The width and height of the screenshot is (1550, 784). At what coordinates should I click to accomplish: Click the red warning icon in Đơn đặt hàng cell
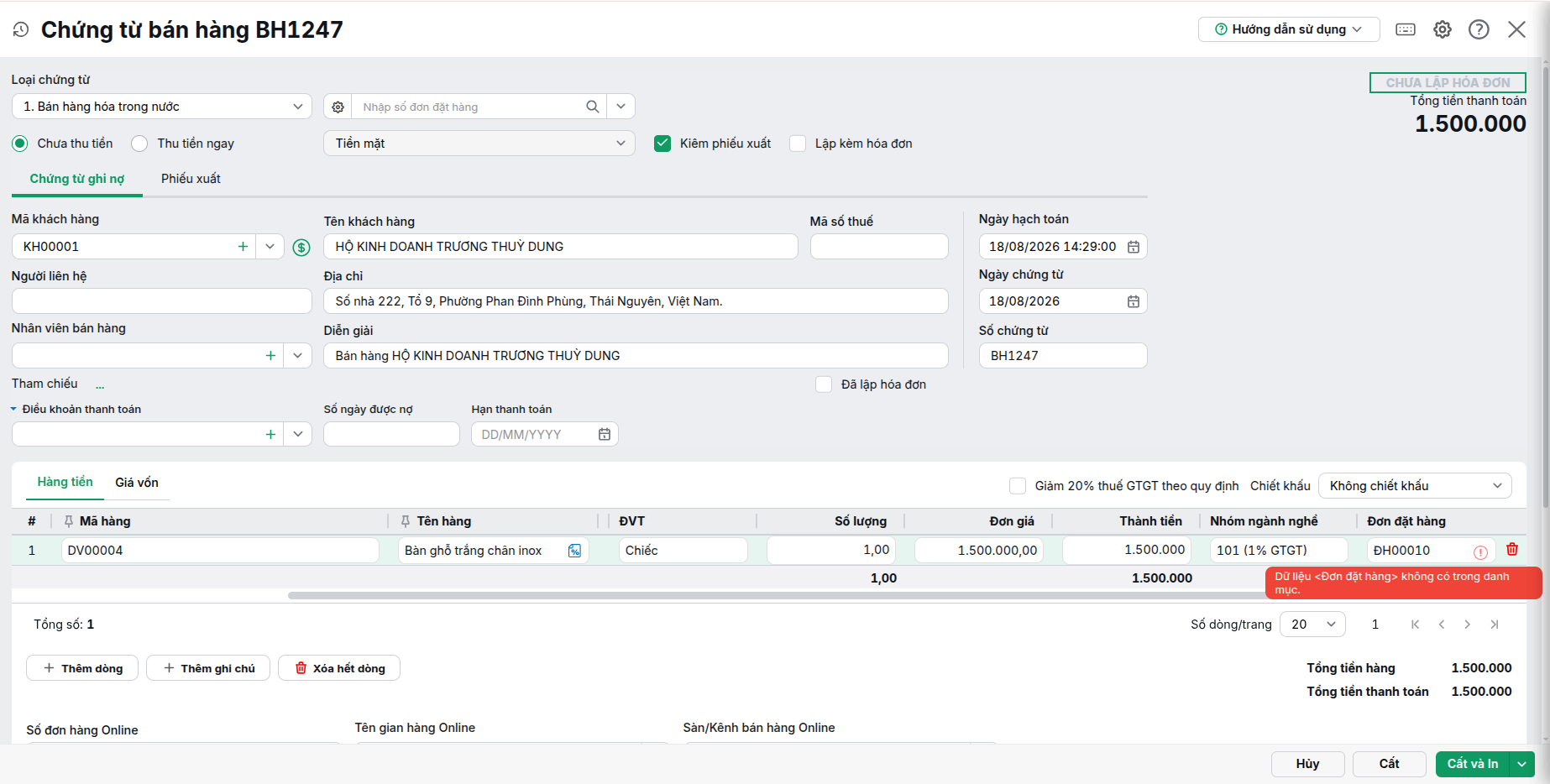click(1480, 551)
